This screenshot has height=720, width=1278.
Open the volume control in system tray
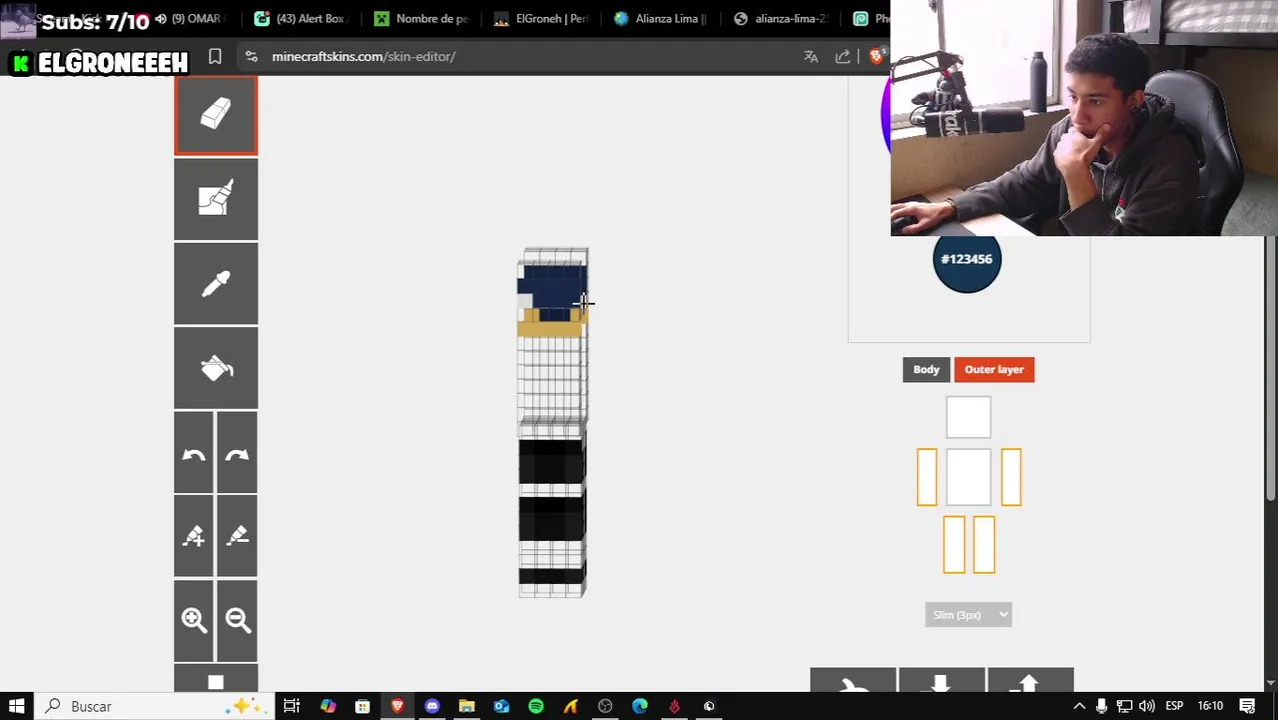click(1147, 706)
